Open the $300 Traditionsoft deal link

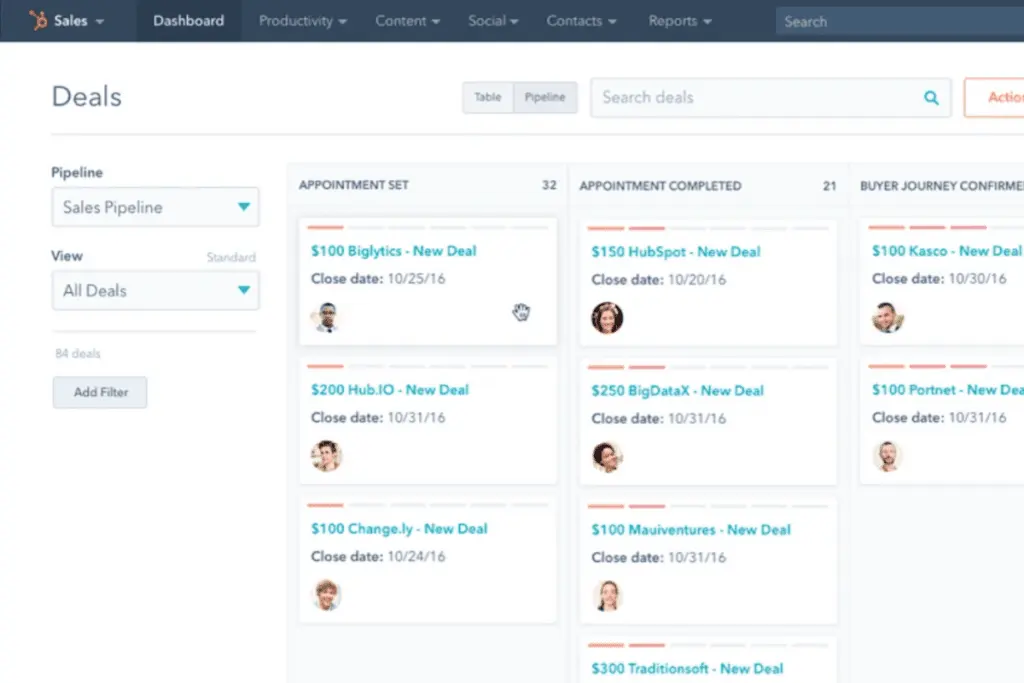point(687,669)
